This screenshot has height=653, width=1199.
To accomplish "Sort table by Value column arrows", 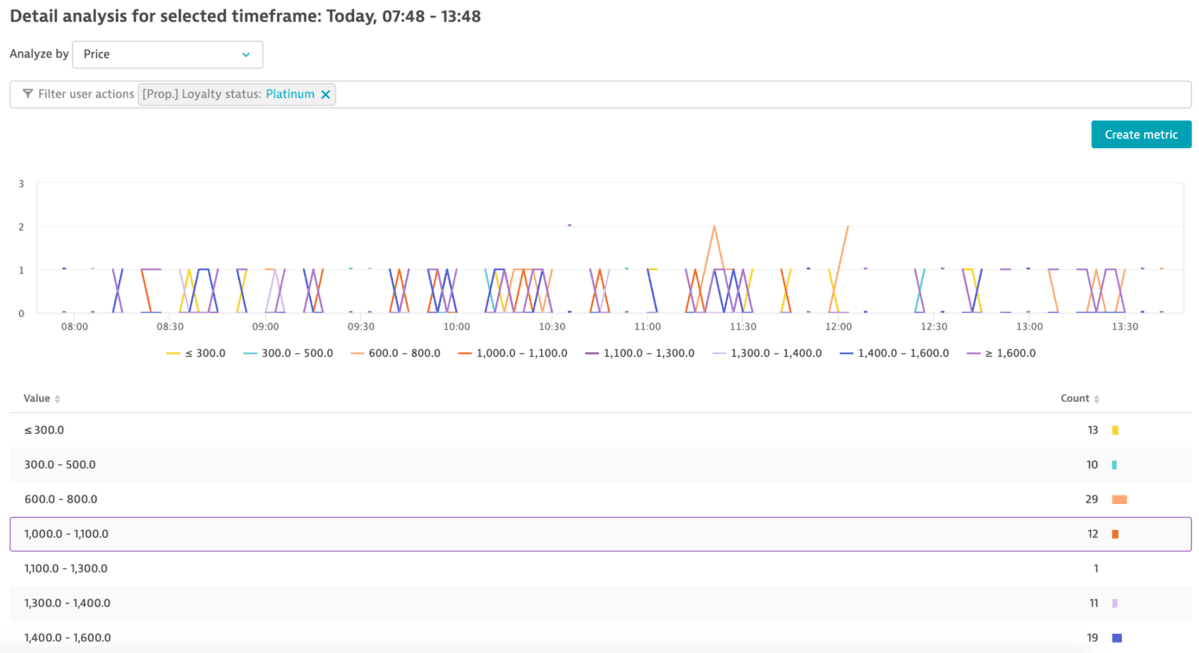I will (57, 399).
